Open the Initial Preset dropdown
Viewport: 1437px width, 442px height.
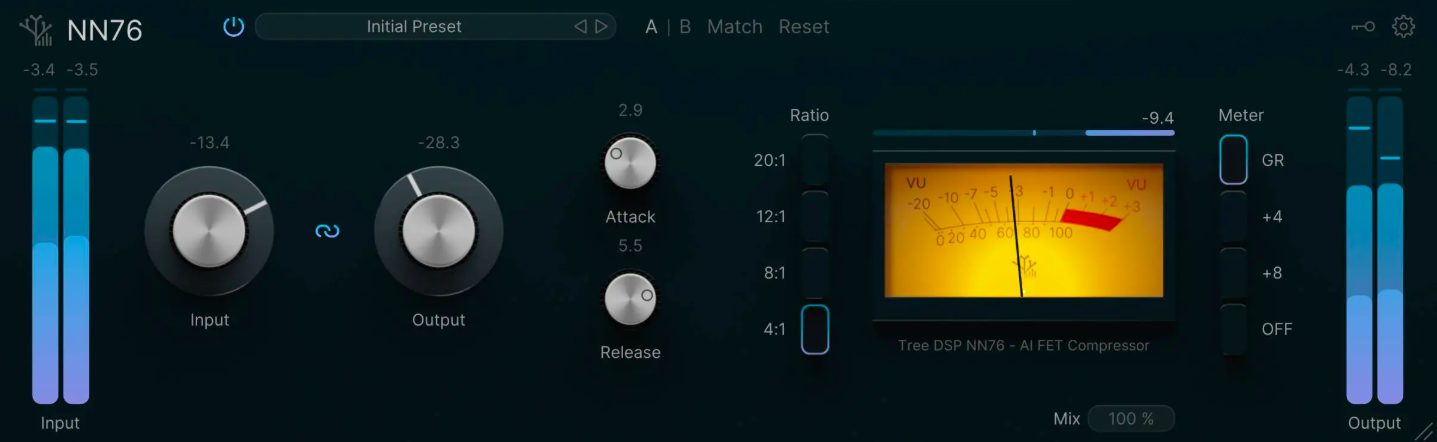pyautogui.click(x=414, y=27)
